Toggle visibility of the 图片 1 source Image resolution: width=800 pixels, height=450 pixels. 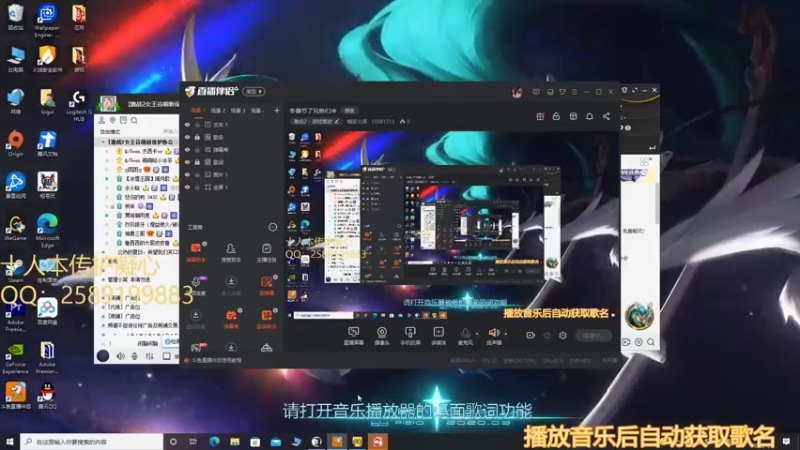[187, 174]
